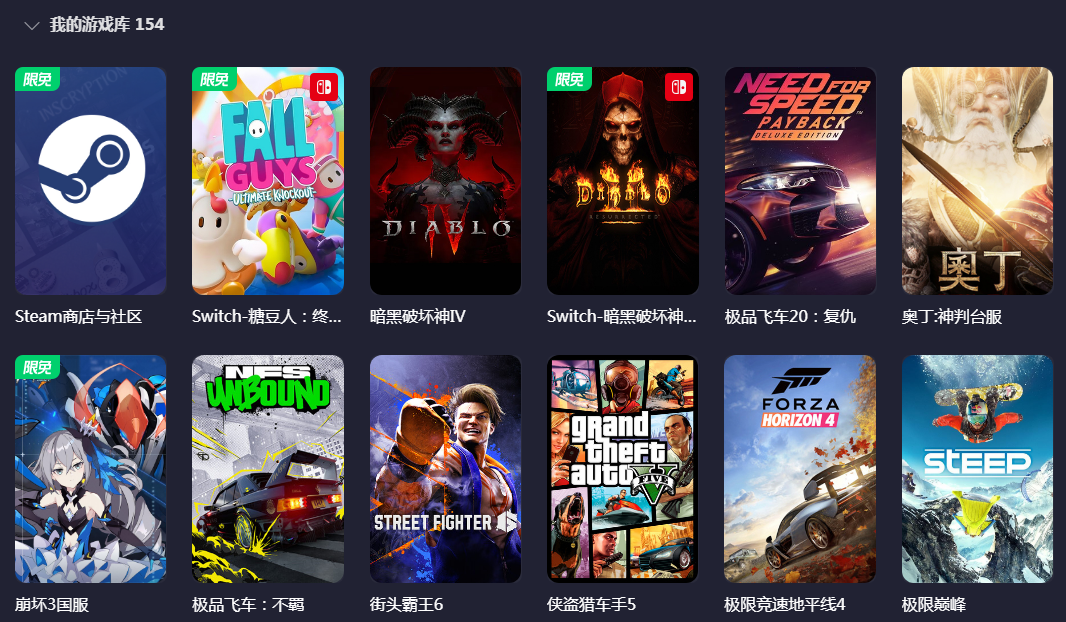Image resolution: width=1066 pixels, height=622 pixels.
Task: Open the 奥丁 game cover
Action: [x=977, y=181]
